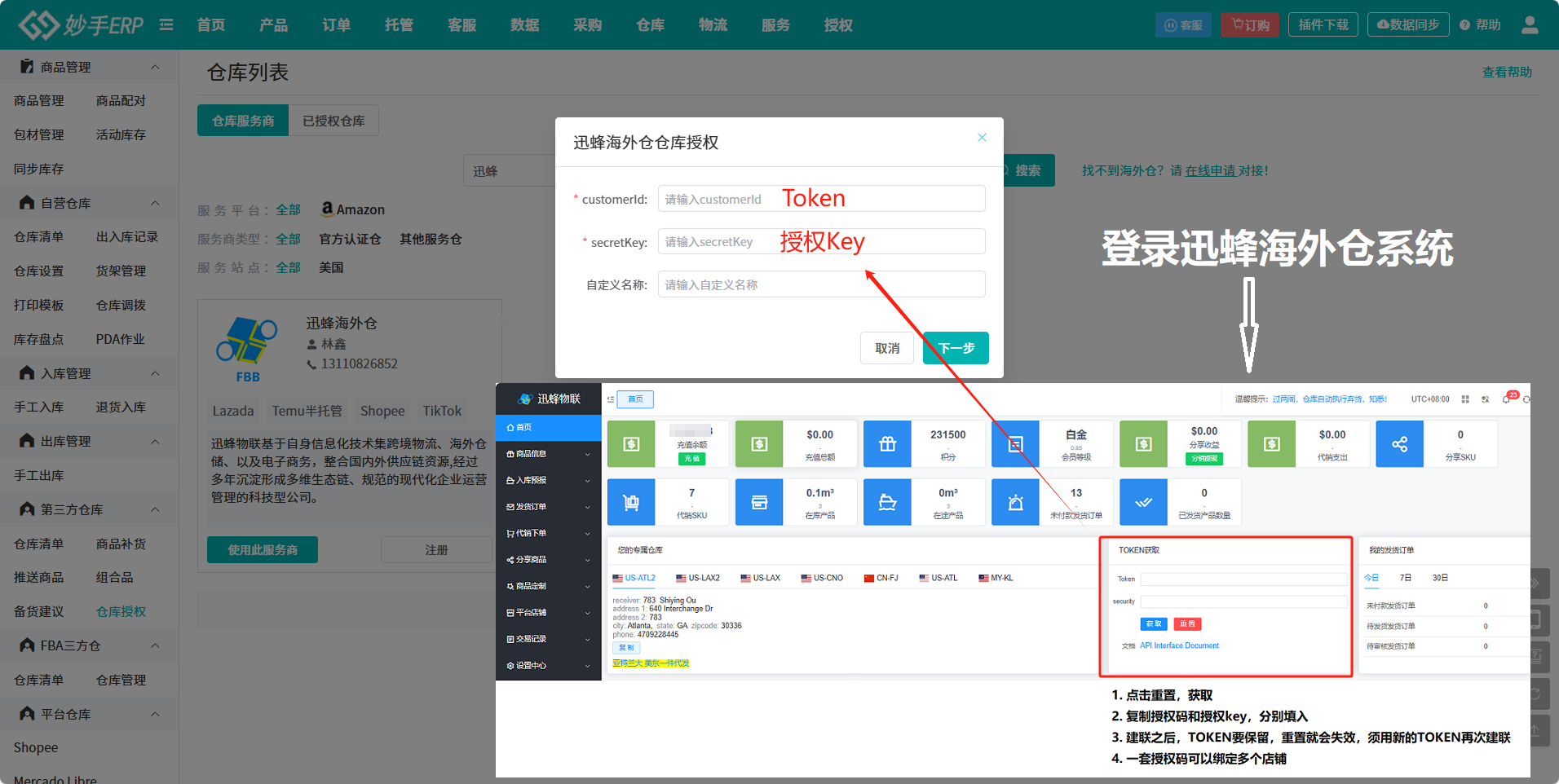This screenshot has width=1559, height=784.
Task: Click the 迅蜂海外仓 FBB logo thumbnail
Action: (x=247, y=350)
